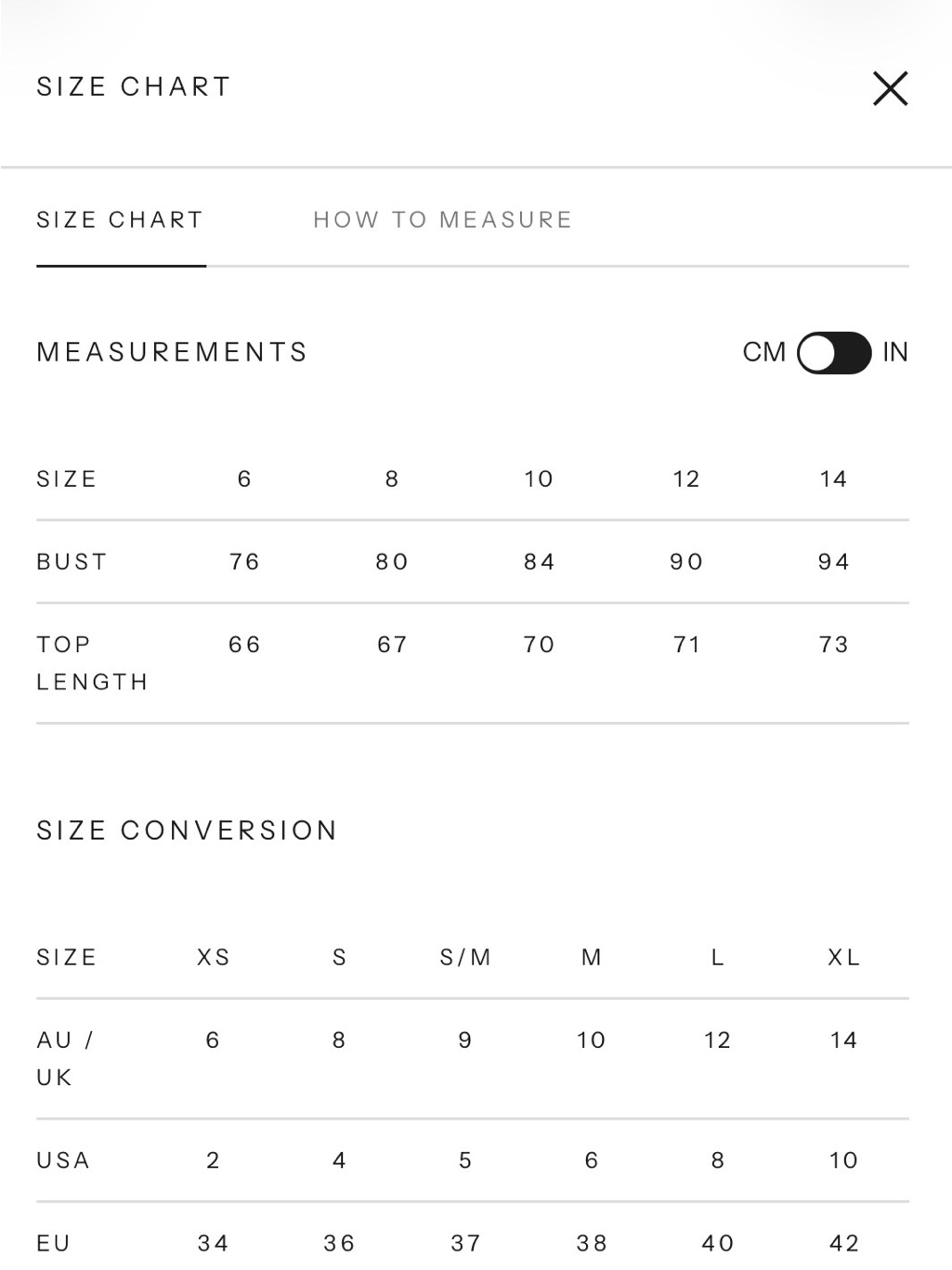Switch to the How To Measure tab
This screenshot has height=1270, width=952.
442,220
